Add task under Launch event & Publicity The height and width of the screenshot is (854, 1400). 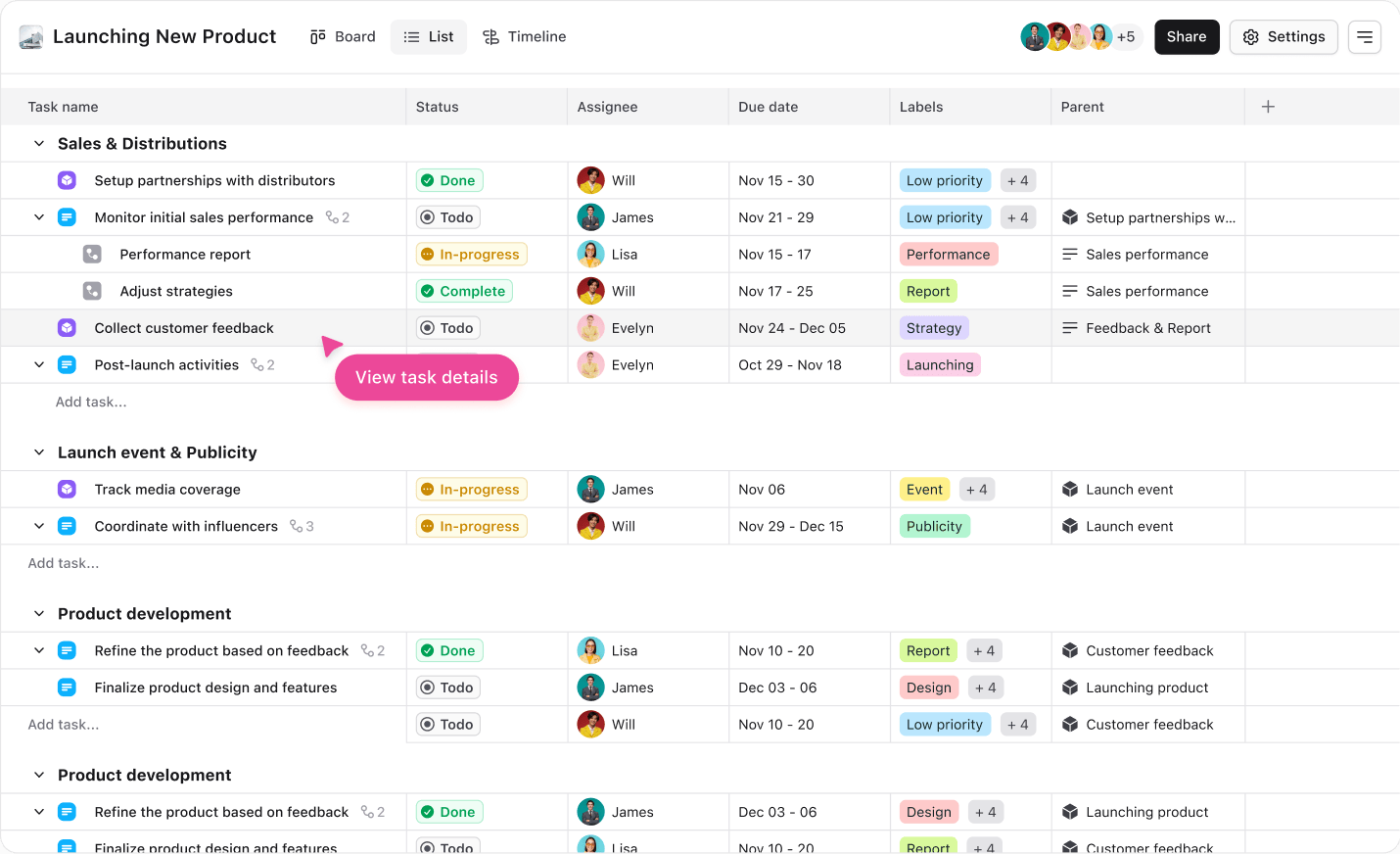click(64, 564)
